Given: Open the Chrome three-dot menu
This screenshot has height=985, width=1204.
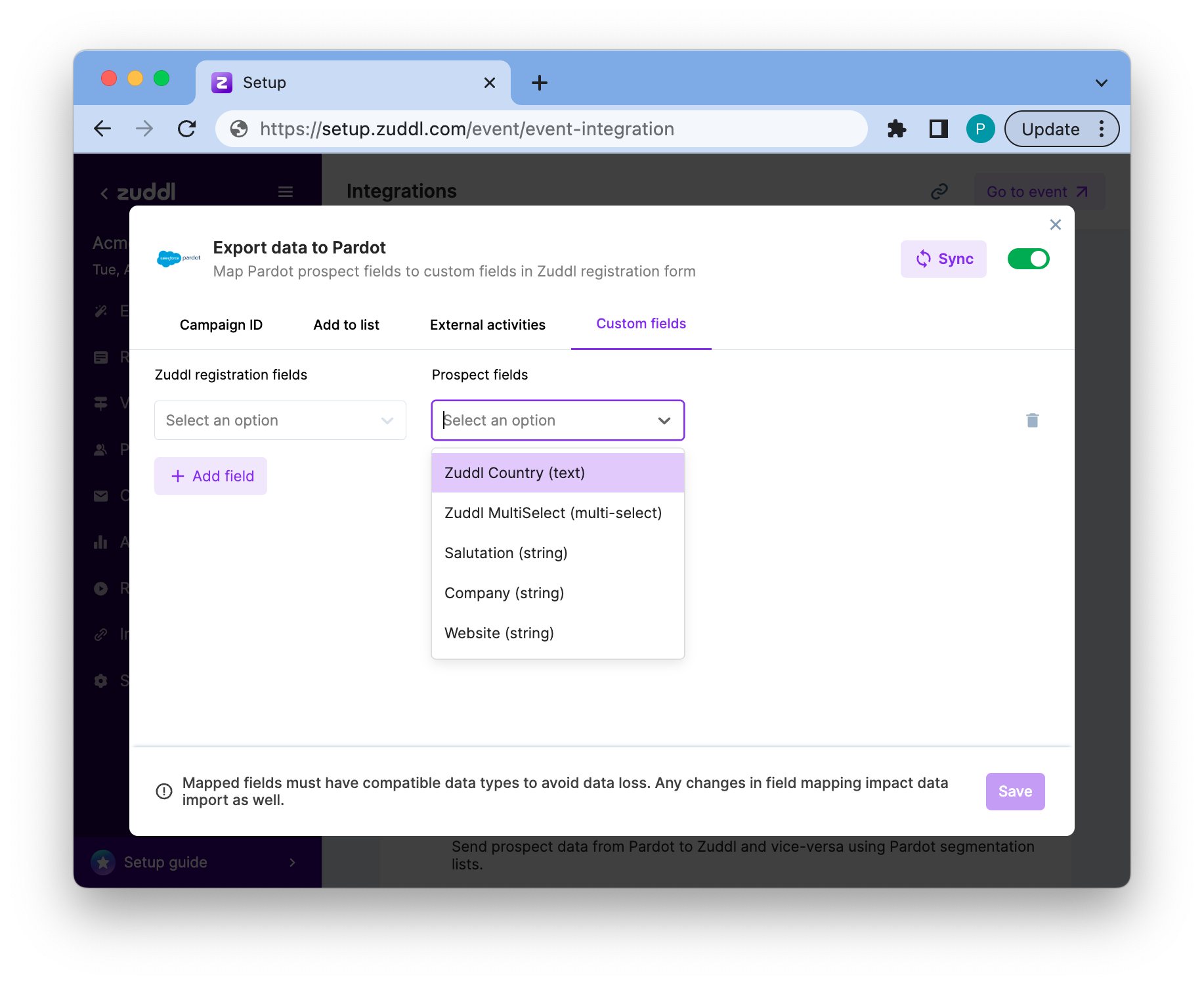Looking at the screenshot, I should 1102,129.
